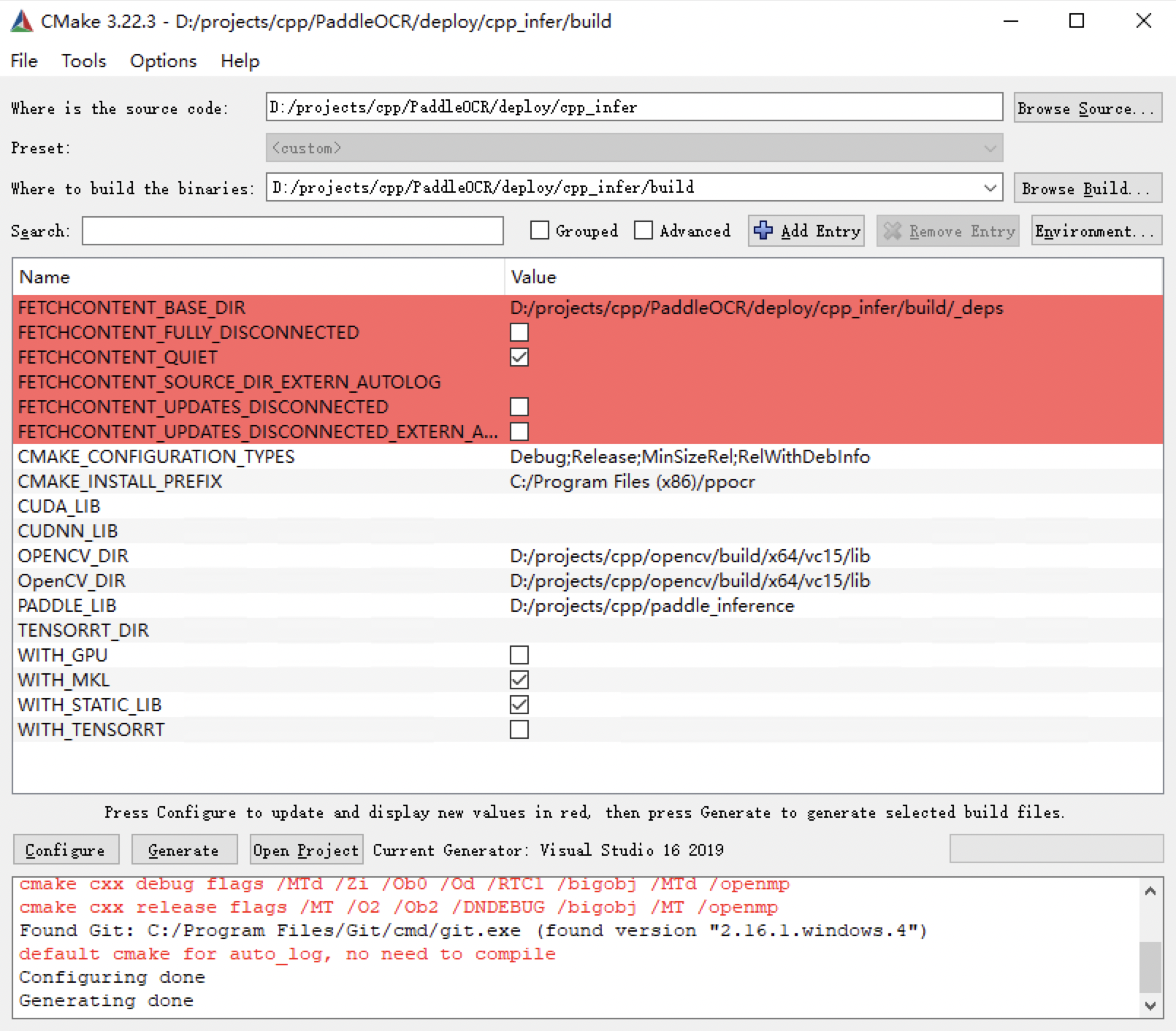Open the binaries build path dropdown

[x=991, y=188]
